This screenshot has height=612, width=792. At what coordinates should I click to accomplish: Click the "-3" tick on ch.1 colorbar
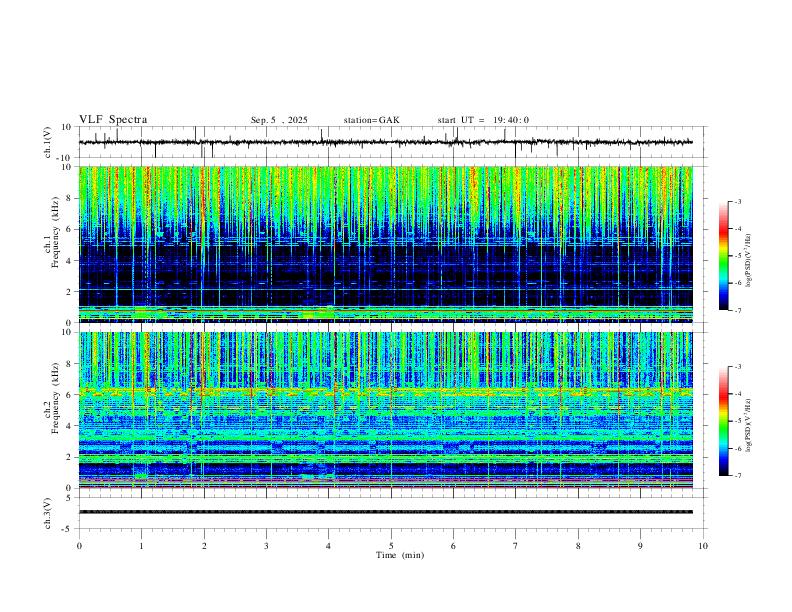coord(737,201)
